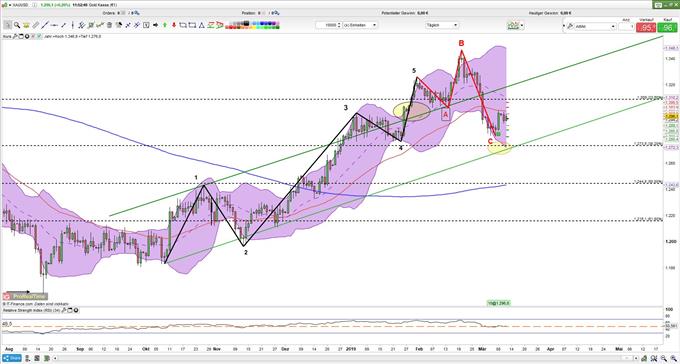The image size is (680, 364).
Task: Click the RSI panel round close icon
Action: coord(76,310)
